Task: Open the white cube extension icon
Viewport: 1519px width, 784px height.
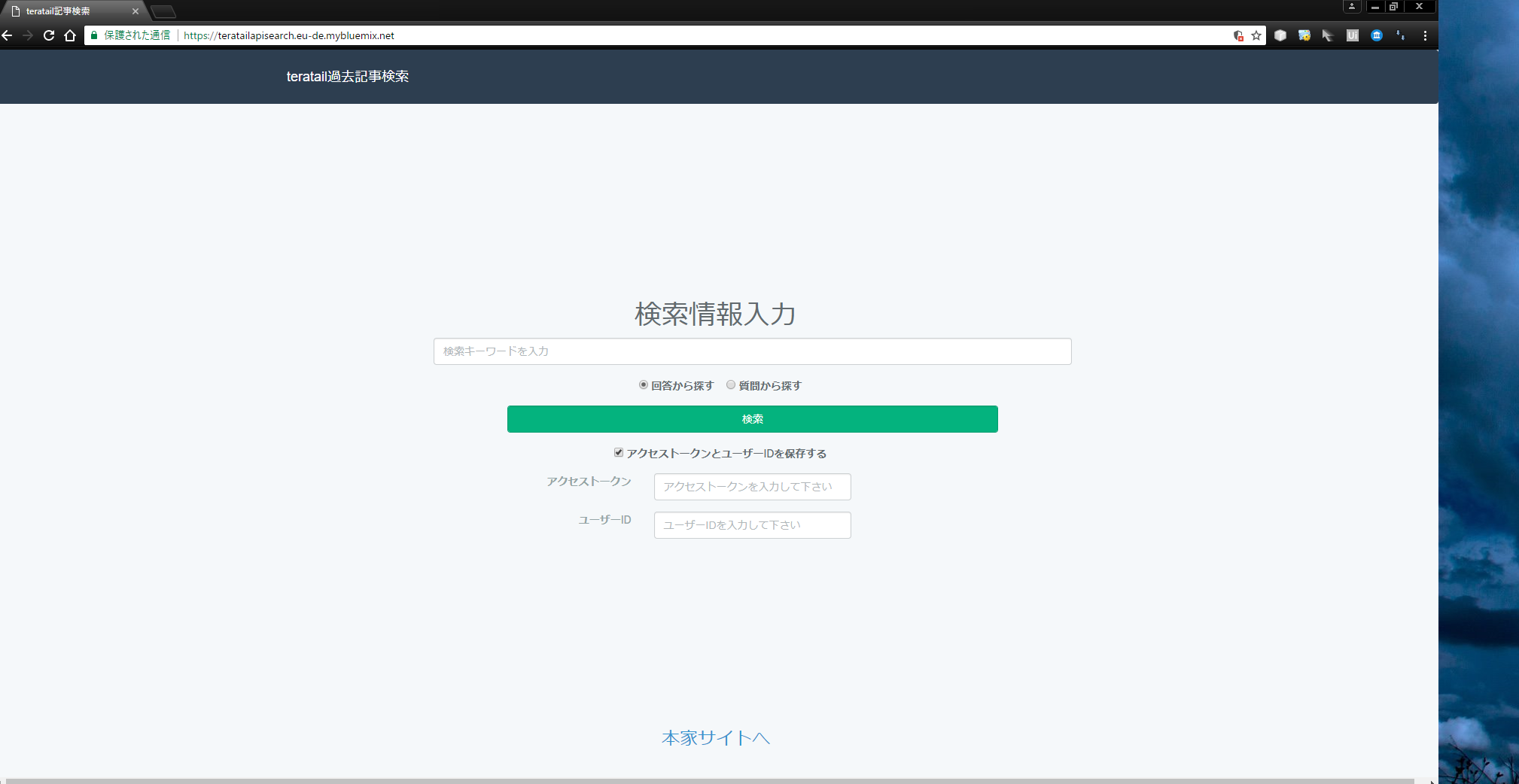Action: coord(1280,35)
